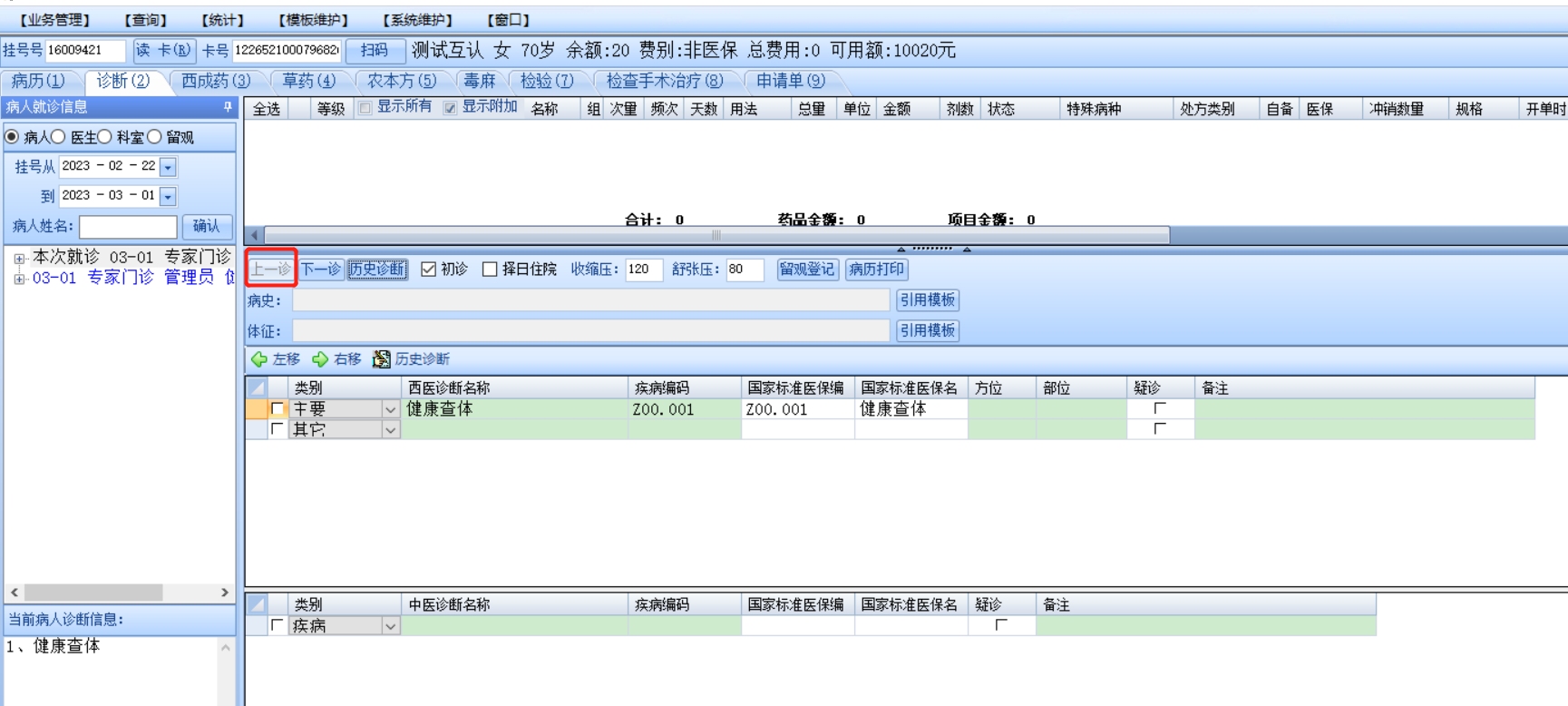Uncheck the 初诊 checkbox
1568x706 pixels.
point(429,270)
